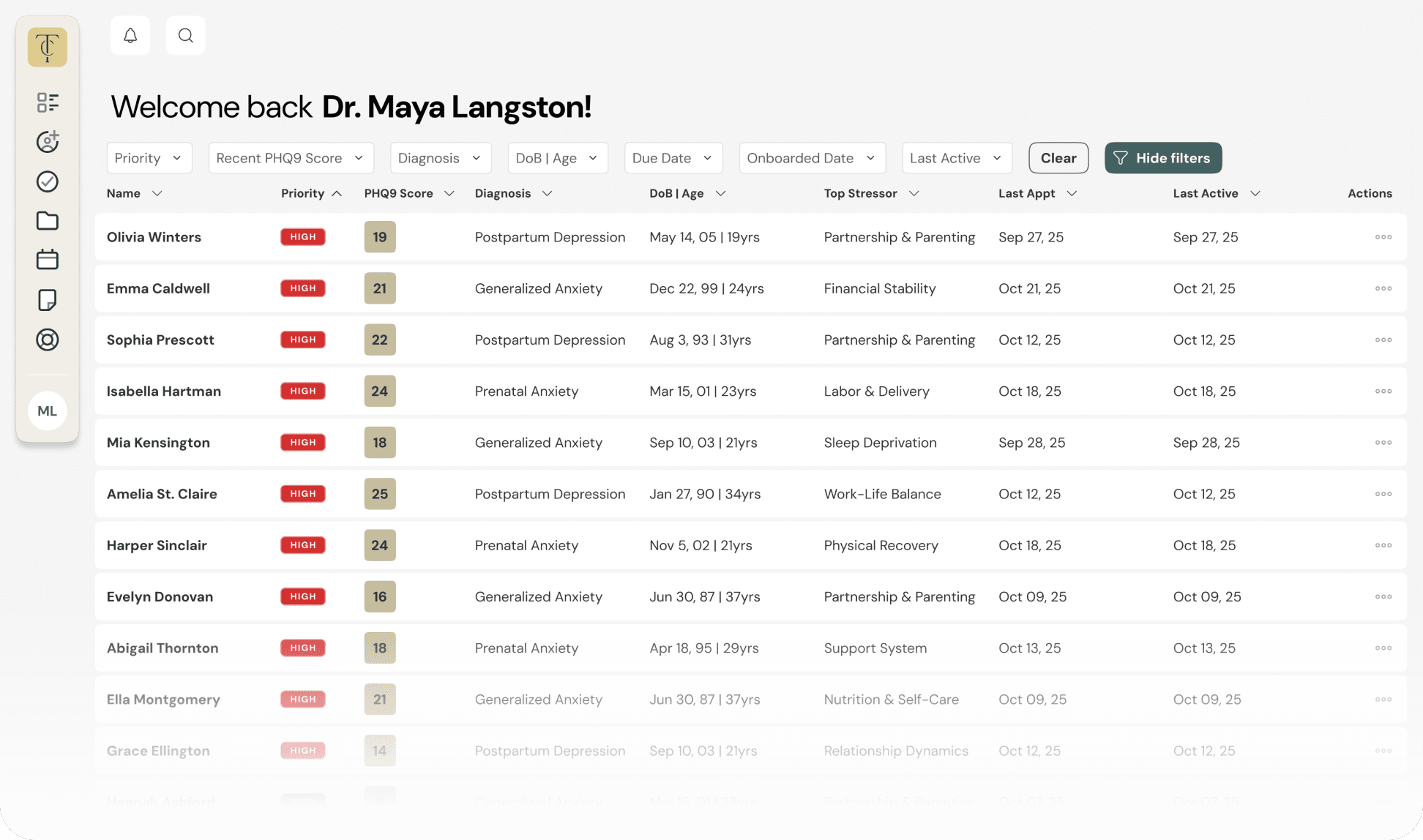The height and width of the screenshot is (840, 1423).
Task: Click the add patient icon in sidebar
Action: [x=48, y=141]
